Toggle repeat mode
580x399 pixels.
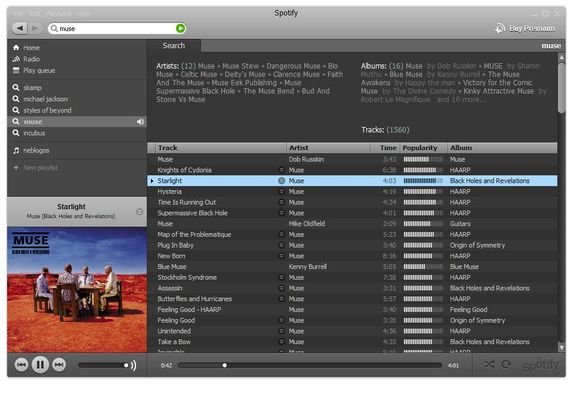click(x=506, y=364)
